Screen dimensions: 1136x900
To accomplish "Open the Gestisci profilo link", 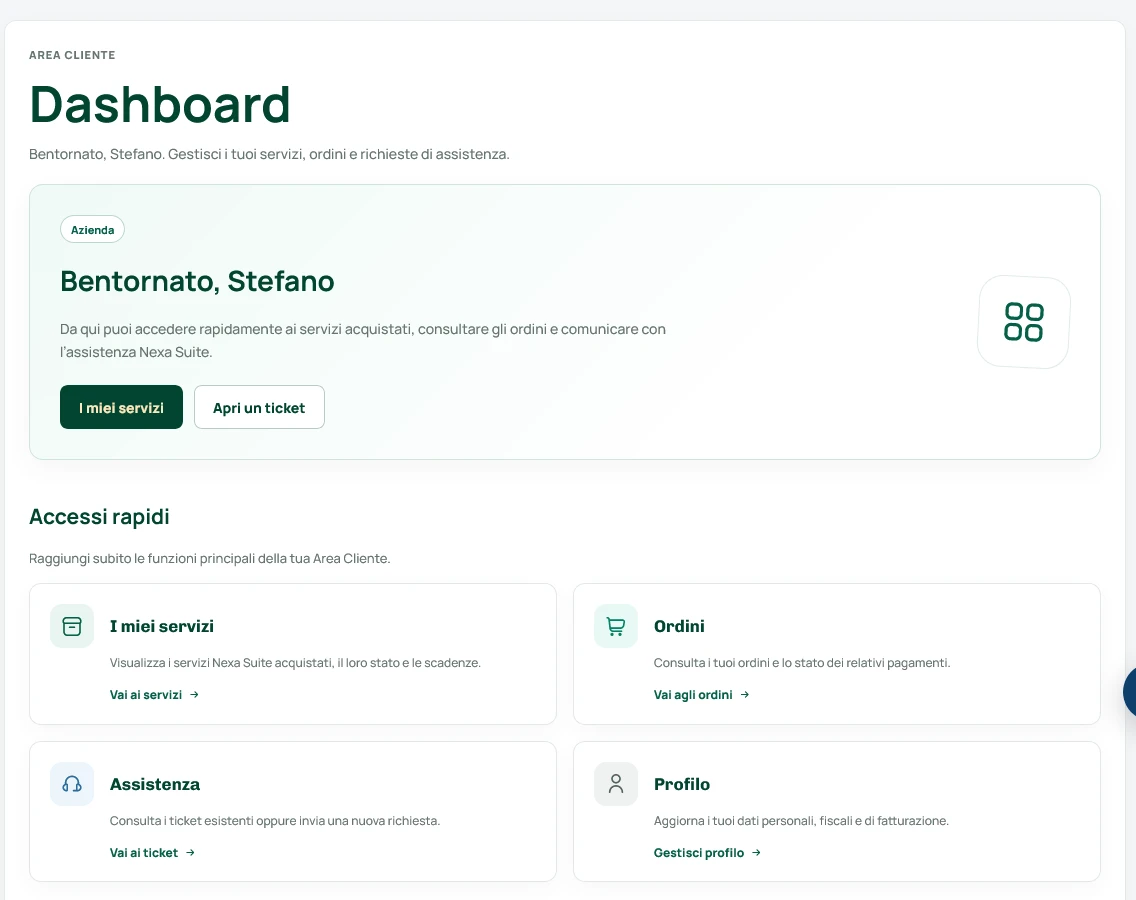I will pos(707,852).
